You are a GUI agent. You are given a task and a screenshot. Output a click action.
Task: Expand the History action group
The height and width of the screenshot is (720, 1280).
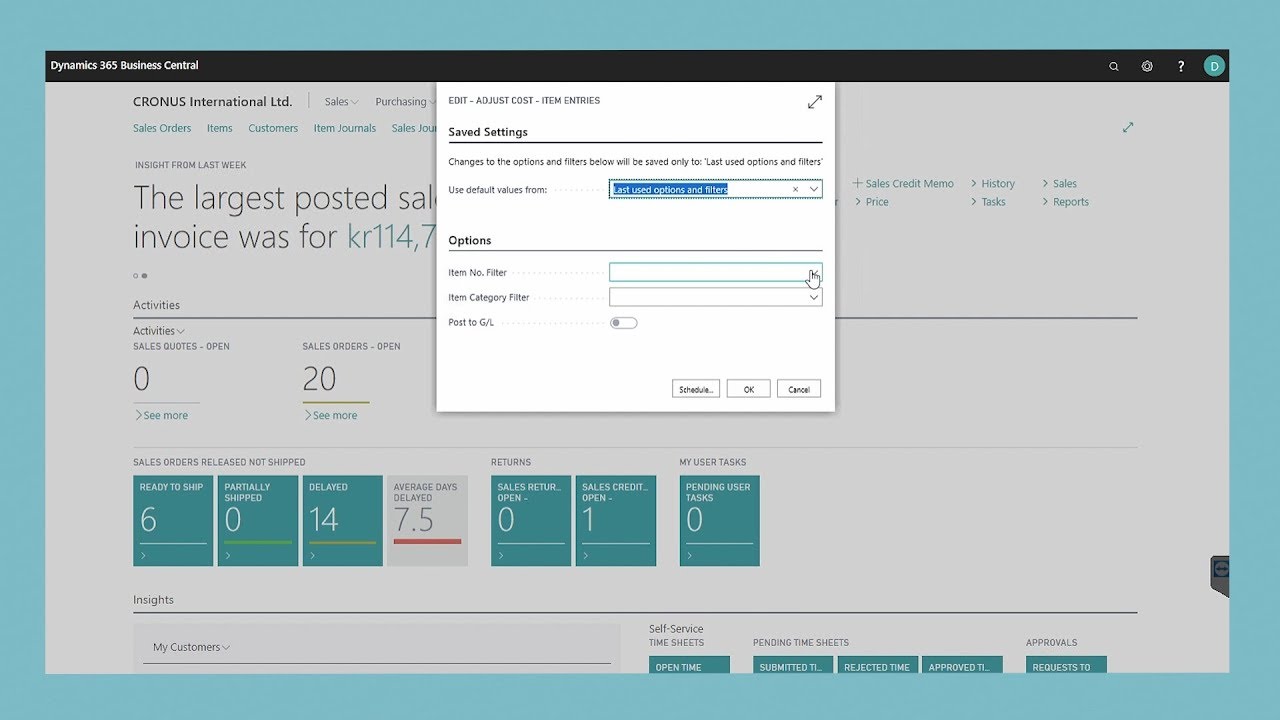click(993, 184)
